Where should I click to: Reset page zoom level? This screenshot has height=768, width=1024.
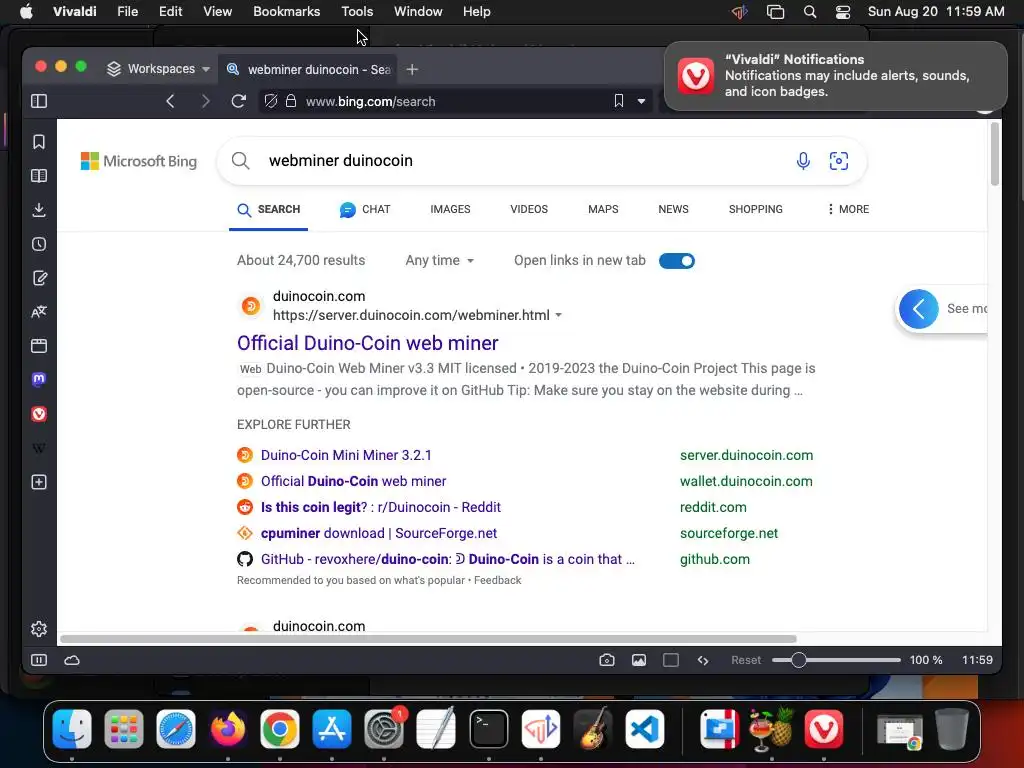tap(746, 660)
